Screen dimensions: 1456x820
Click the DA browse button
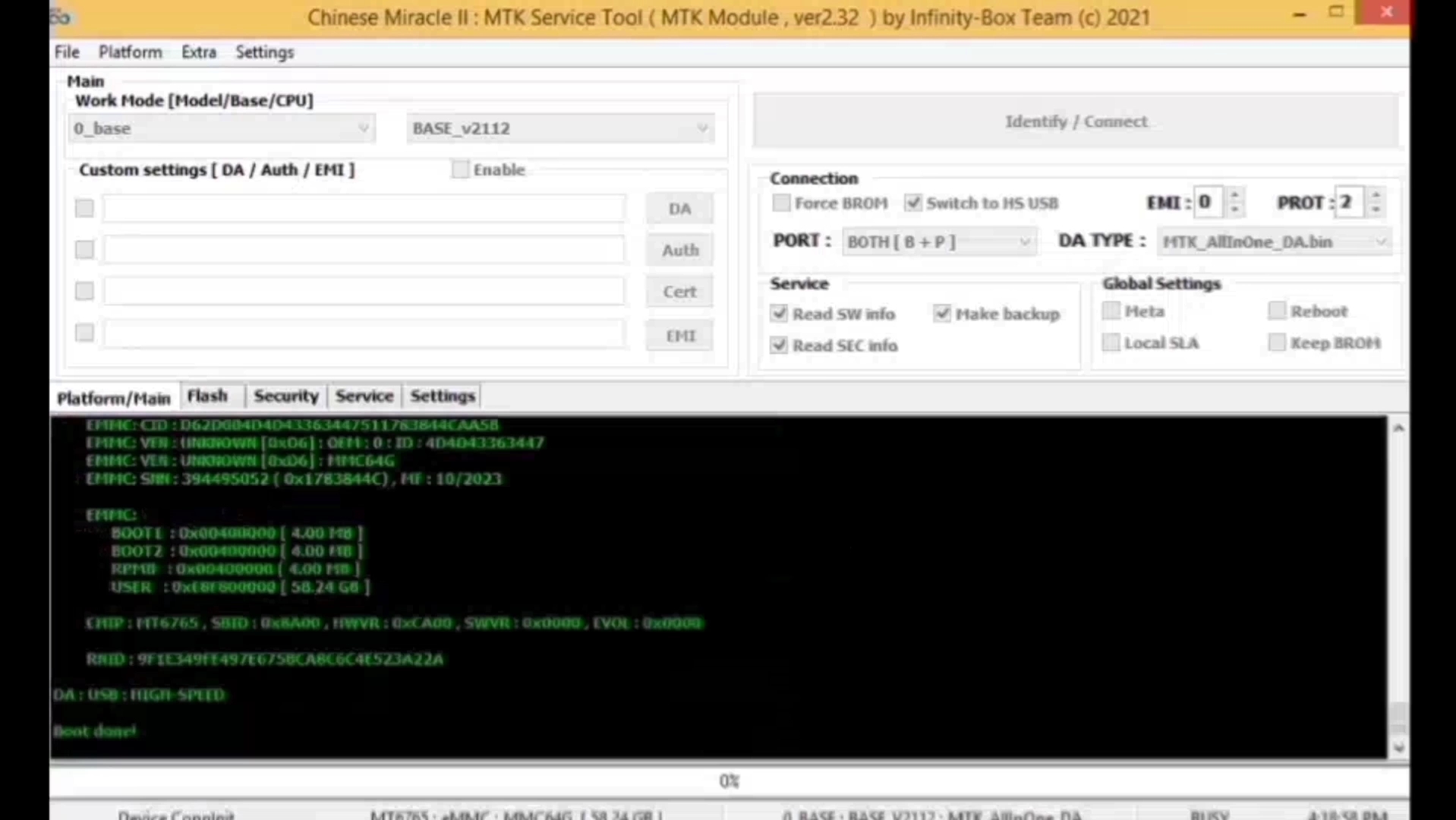[679, 208]
